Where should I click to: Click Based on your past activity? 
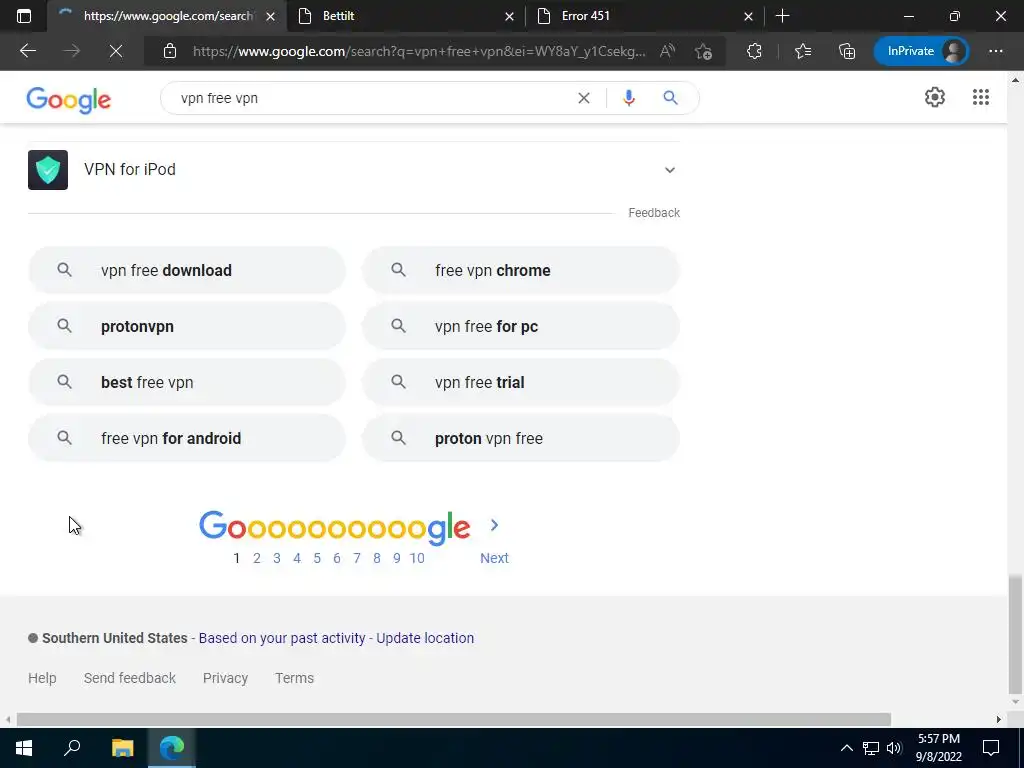pyautogui.click(x=282, y=638)
